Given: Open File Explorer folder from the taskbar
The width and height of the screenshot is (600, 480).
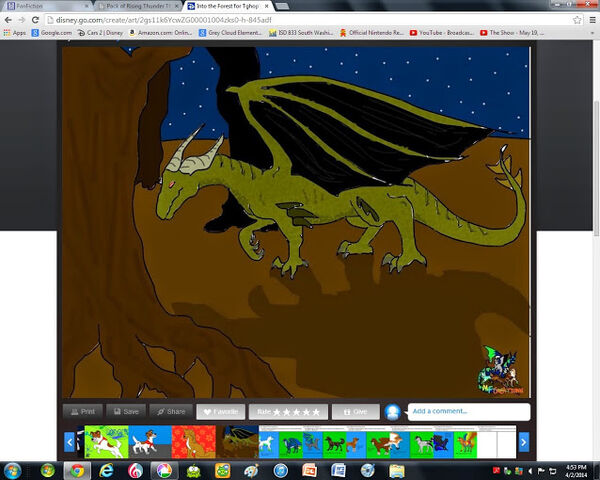Looking at the screenshot, I should [x=396, y=470].
